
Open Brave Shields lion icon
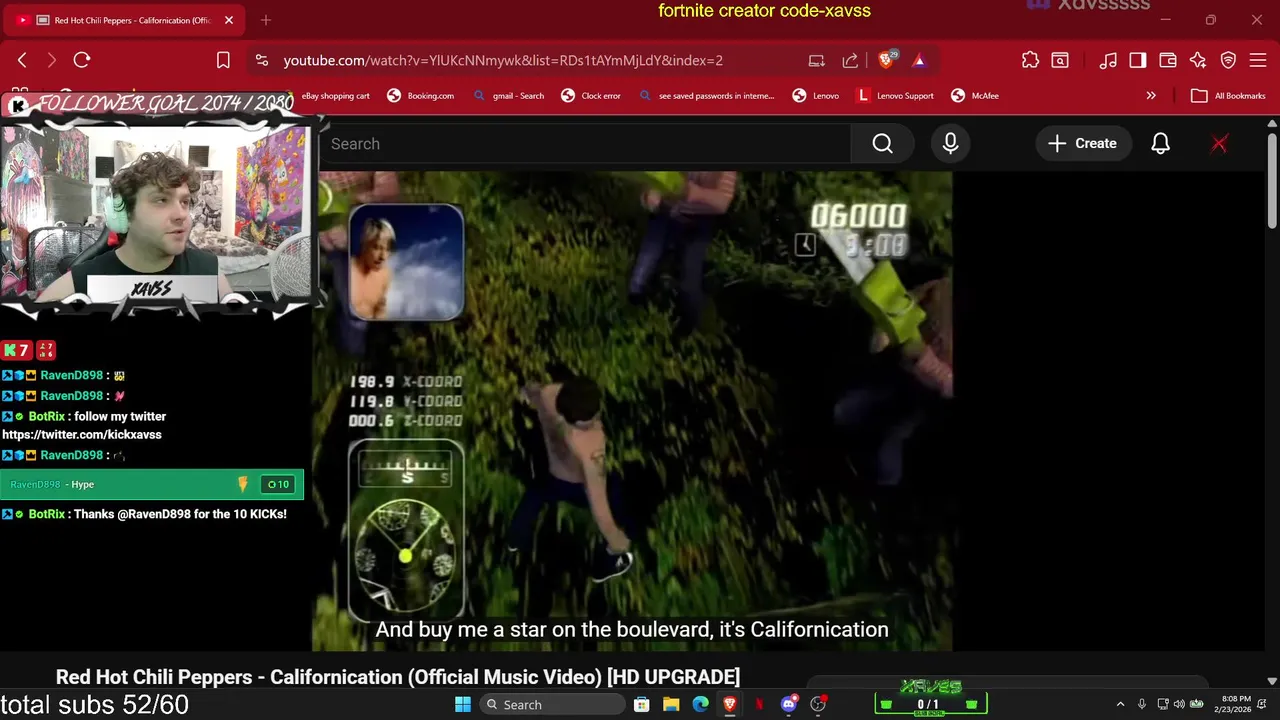coord(886,60)
